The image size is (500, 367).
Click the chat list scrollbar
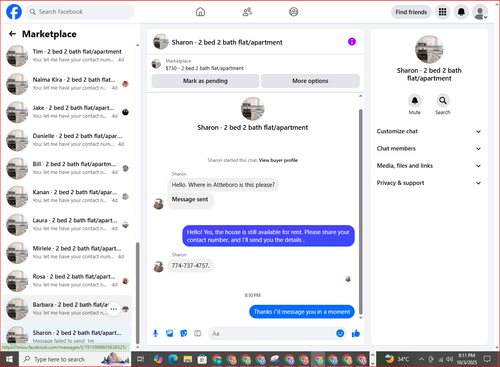[x=138, y=293]
